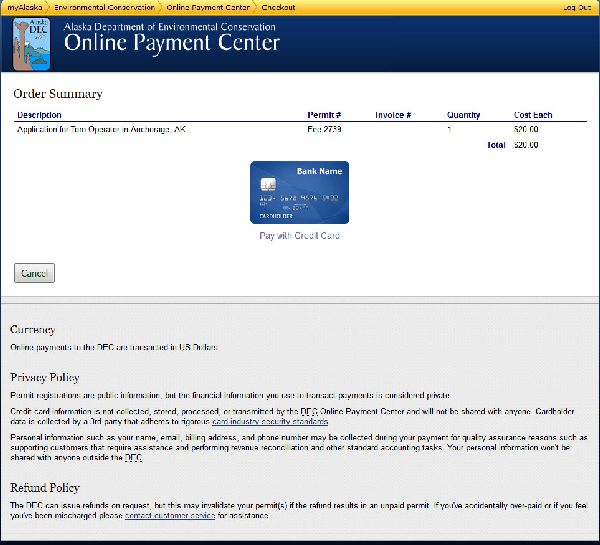Log Out of the payment center
This screenshot has width=600, height=545.
[x=576, y=7]
